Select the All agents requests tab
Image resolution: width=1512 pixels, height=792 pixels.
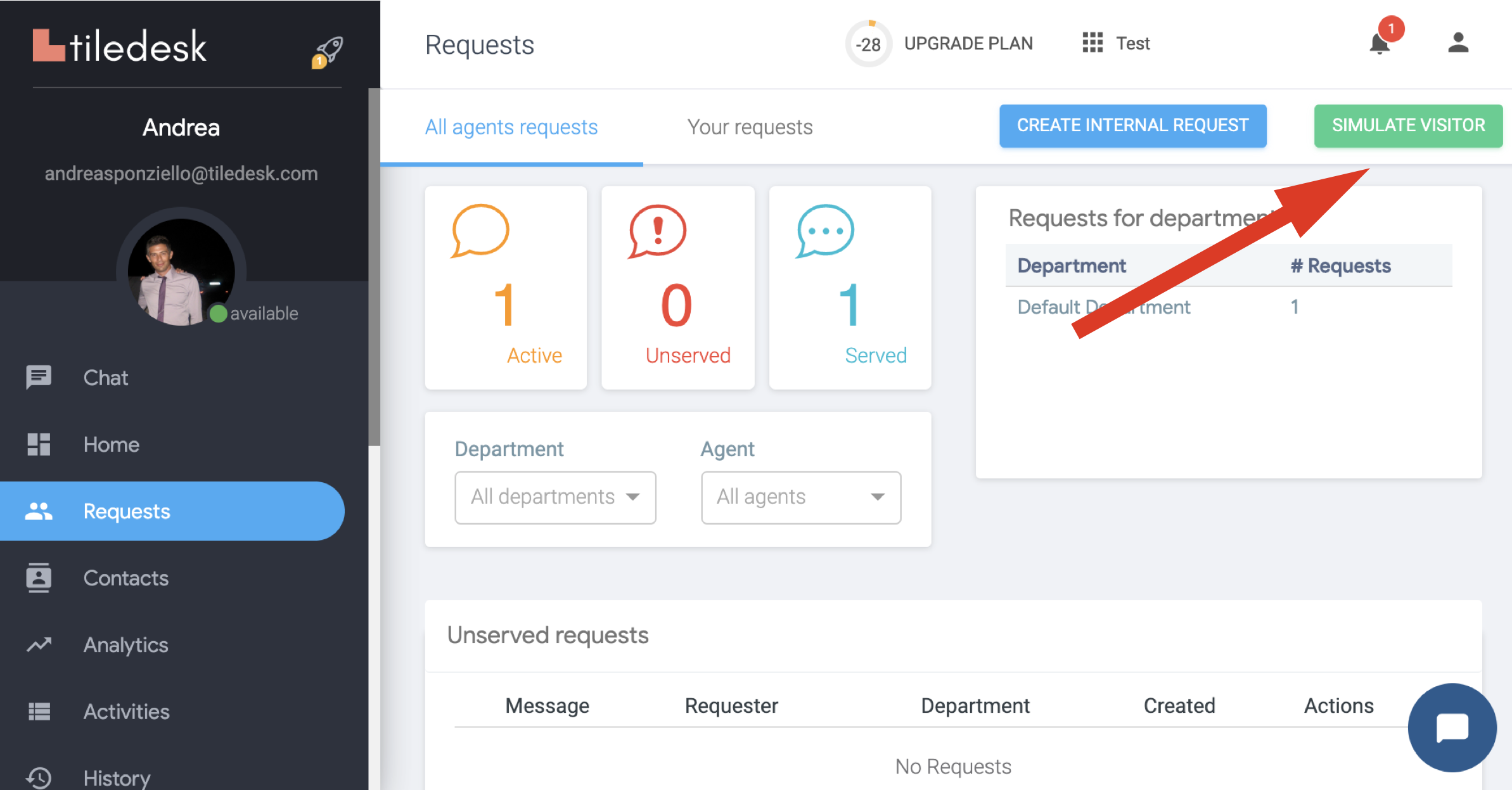click(x=511, y=127)
